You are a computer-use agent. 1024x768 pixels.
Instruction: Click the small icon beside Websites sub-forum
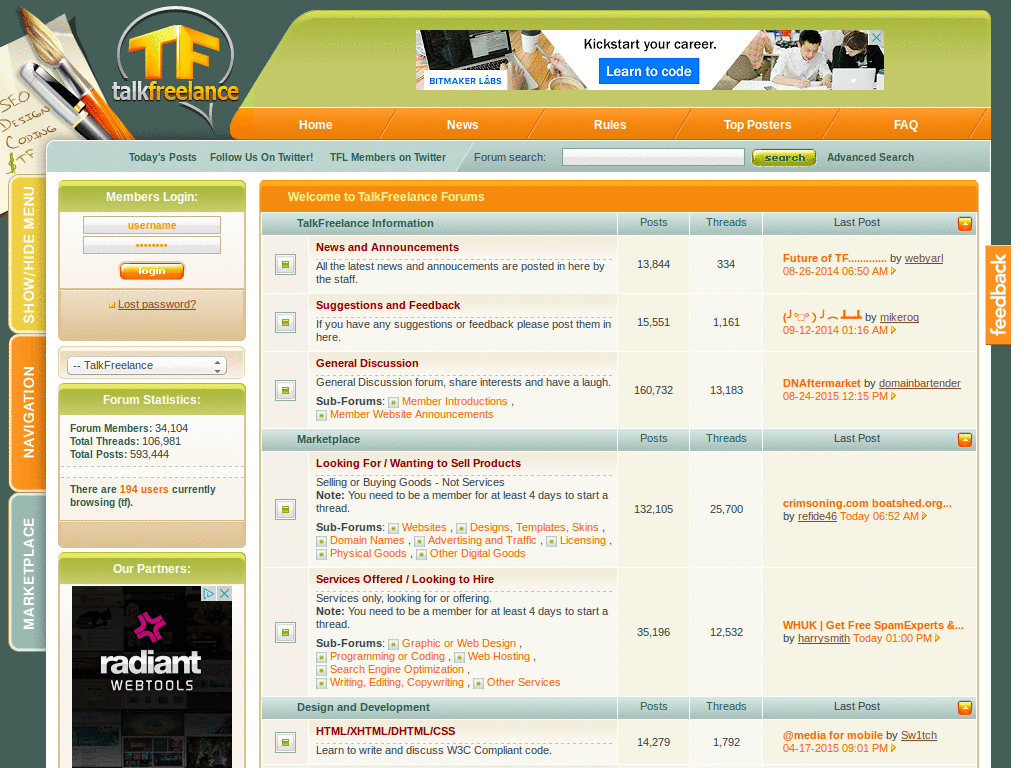pyautogui.click(x=393, y=528)
